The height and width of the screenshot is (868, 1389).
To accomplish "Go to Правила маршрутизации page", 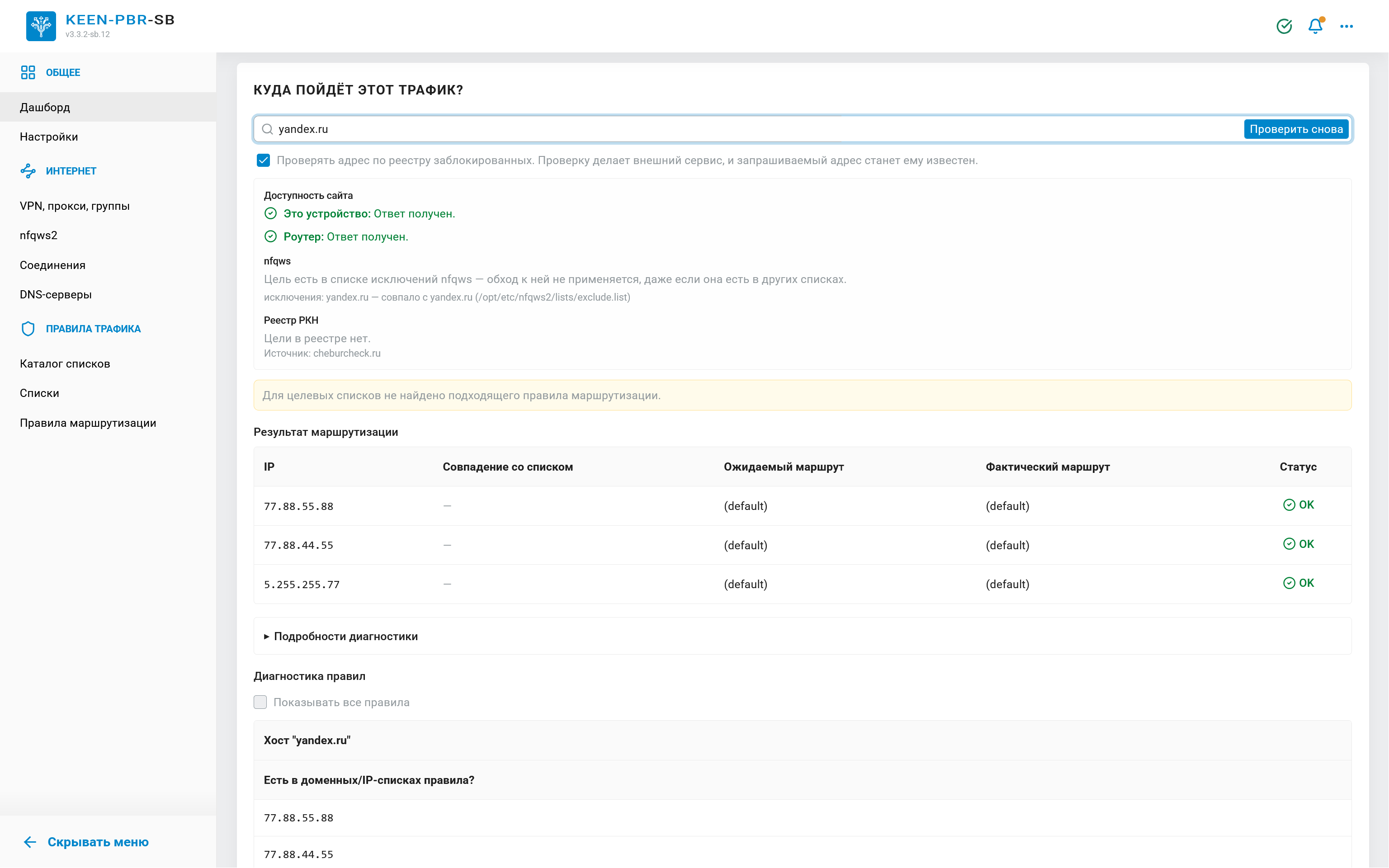I will [108, 423].
